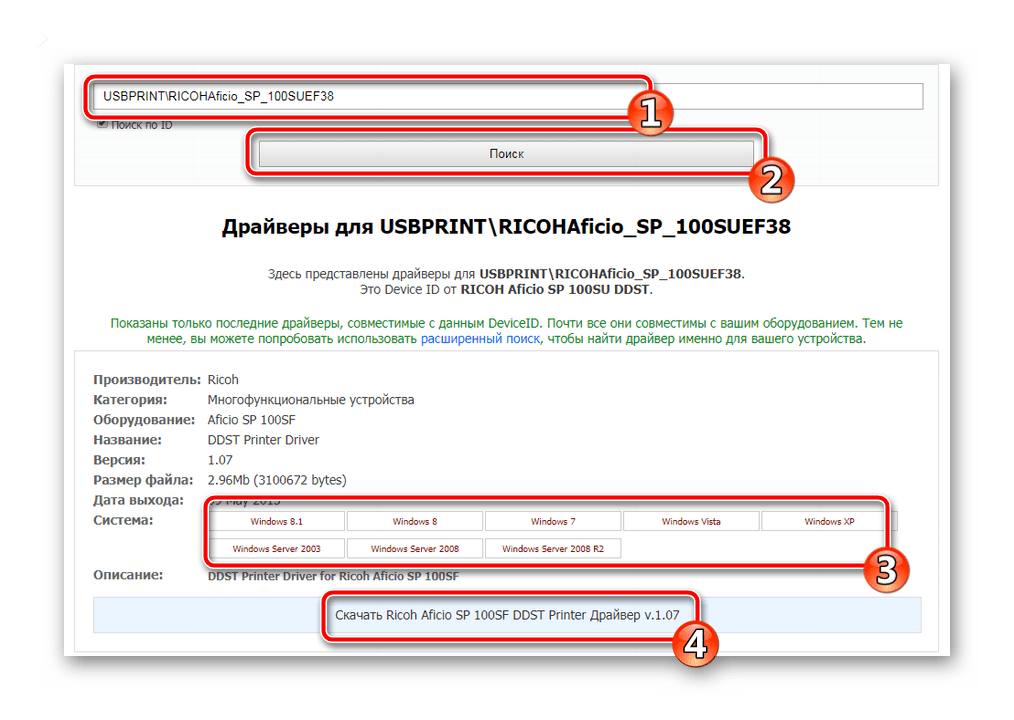Choose the Windows 8 system button
Screen dimensions: 1014x720
[x=414, y=521]
